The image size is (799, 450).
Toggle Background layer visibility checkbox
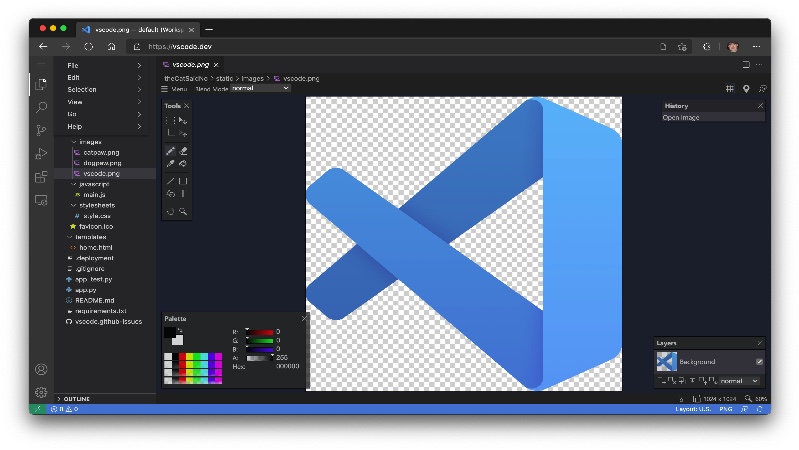pos(759,361)
